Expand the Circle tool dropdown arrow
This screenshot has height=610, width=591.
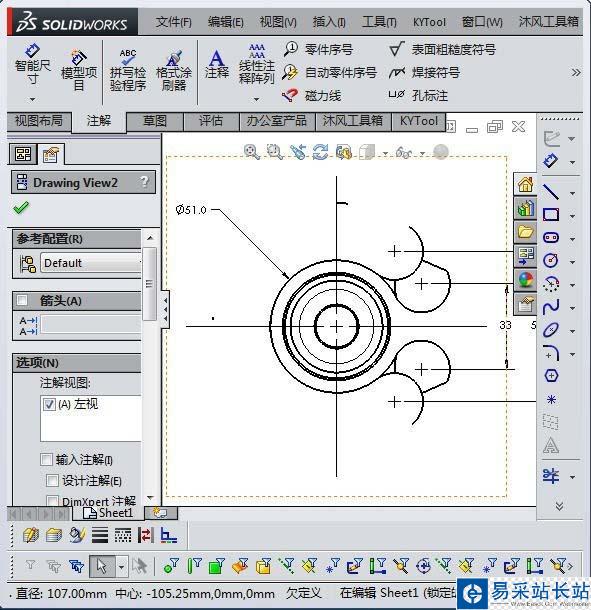click(572, 262)
